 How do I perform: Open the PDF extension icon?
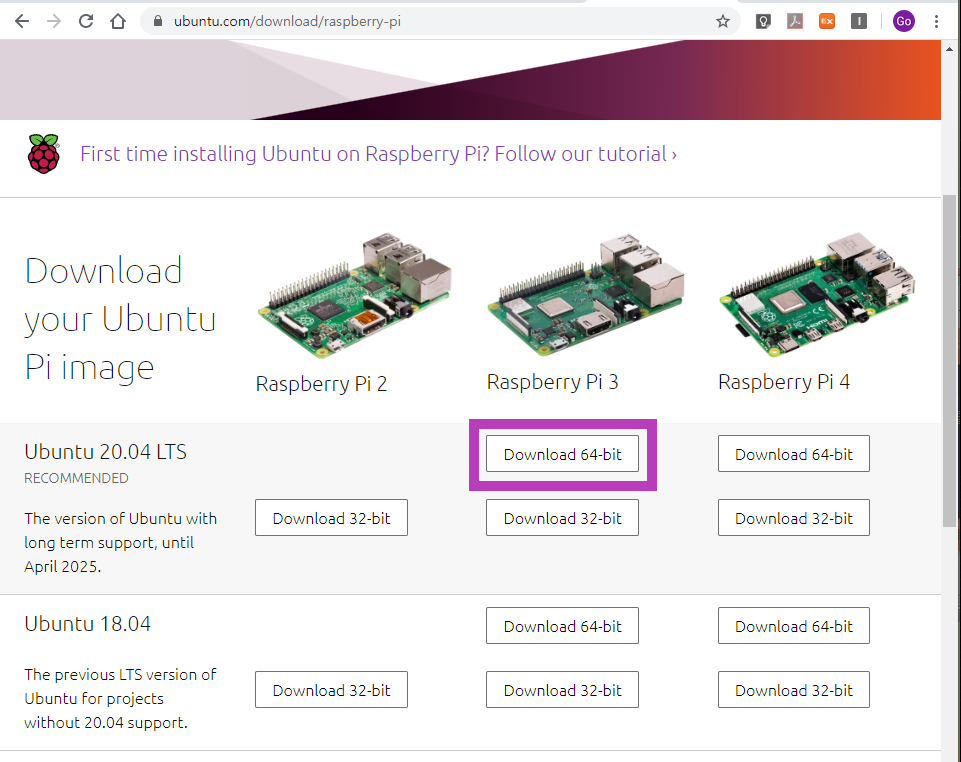point(795,21)
